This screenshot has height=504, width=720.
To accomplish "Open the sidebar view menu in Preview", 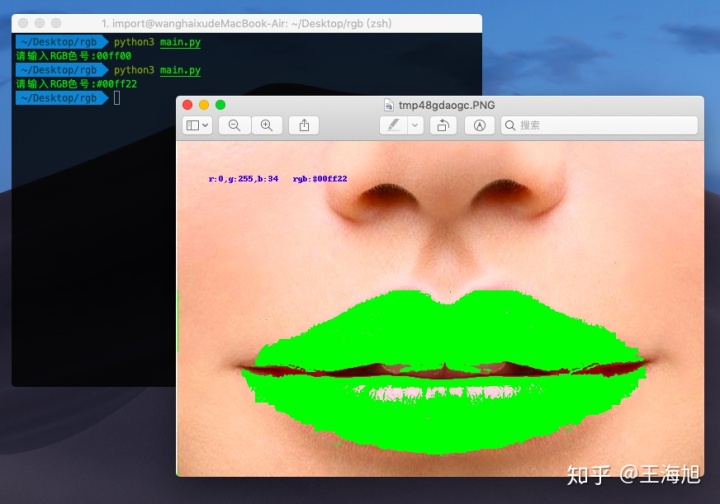I will pos(197,125).
